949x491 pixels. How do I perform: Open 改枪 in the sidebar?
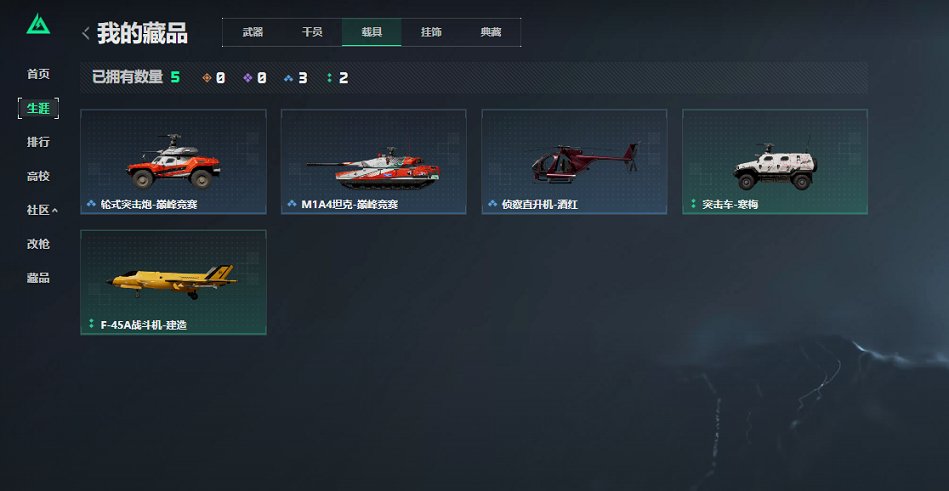point(38,244)
